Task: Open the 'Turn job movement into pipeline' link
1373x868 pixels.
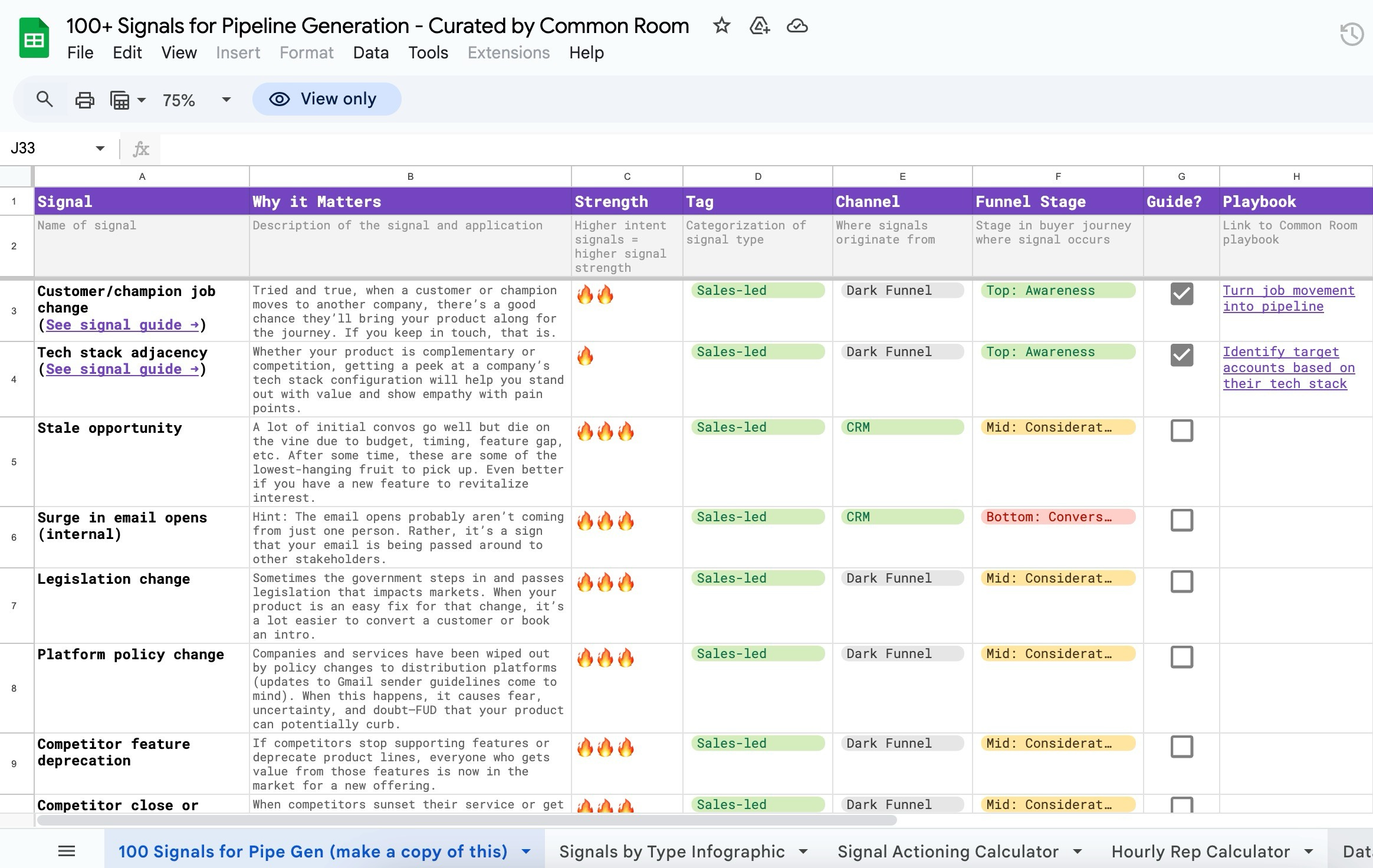Action: pyautogui.click(x=1287, y=298)
